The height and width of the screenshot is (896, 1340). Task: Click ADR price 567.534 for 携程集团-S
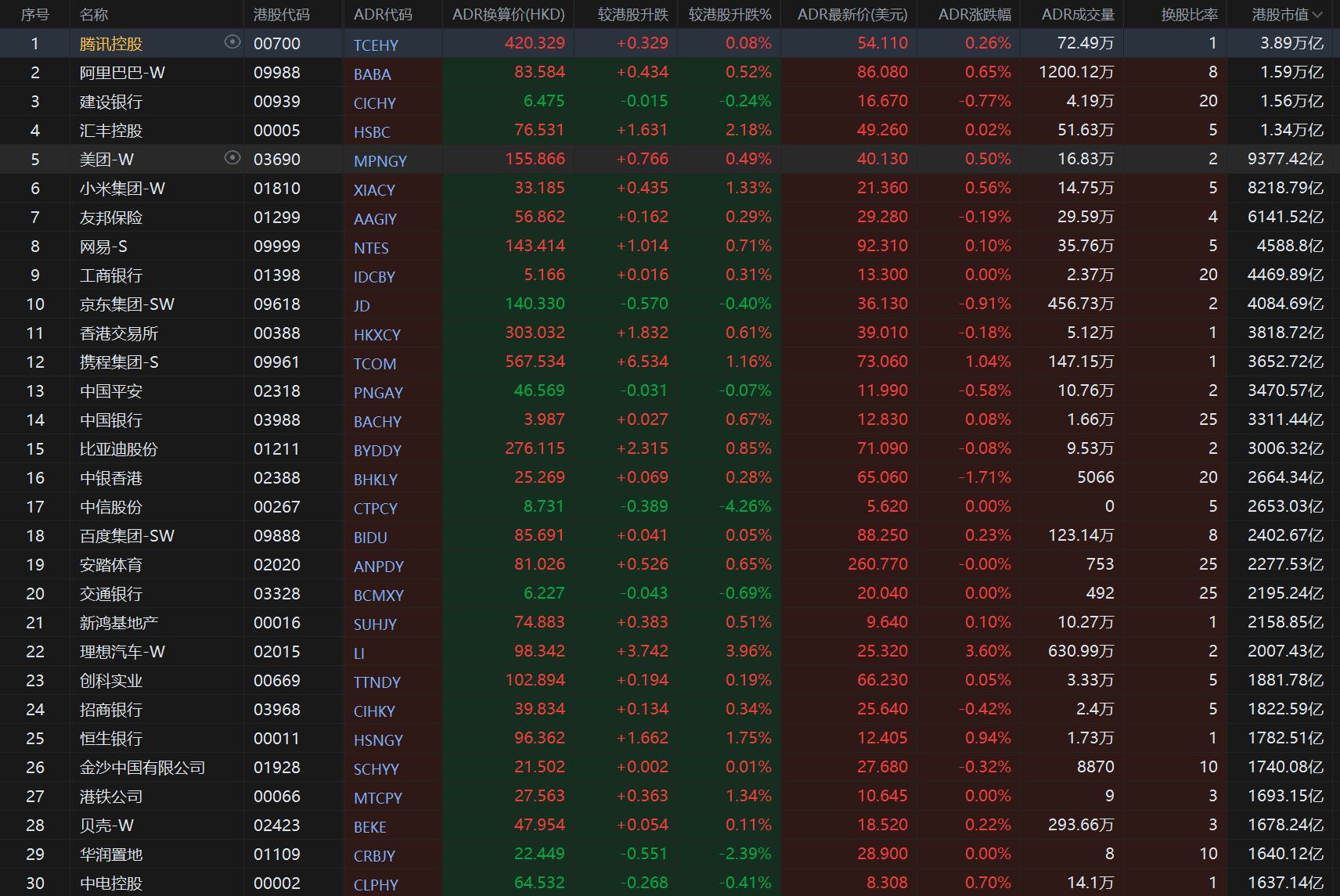[x=535, y=362]
